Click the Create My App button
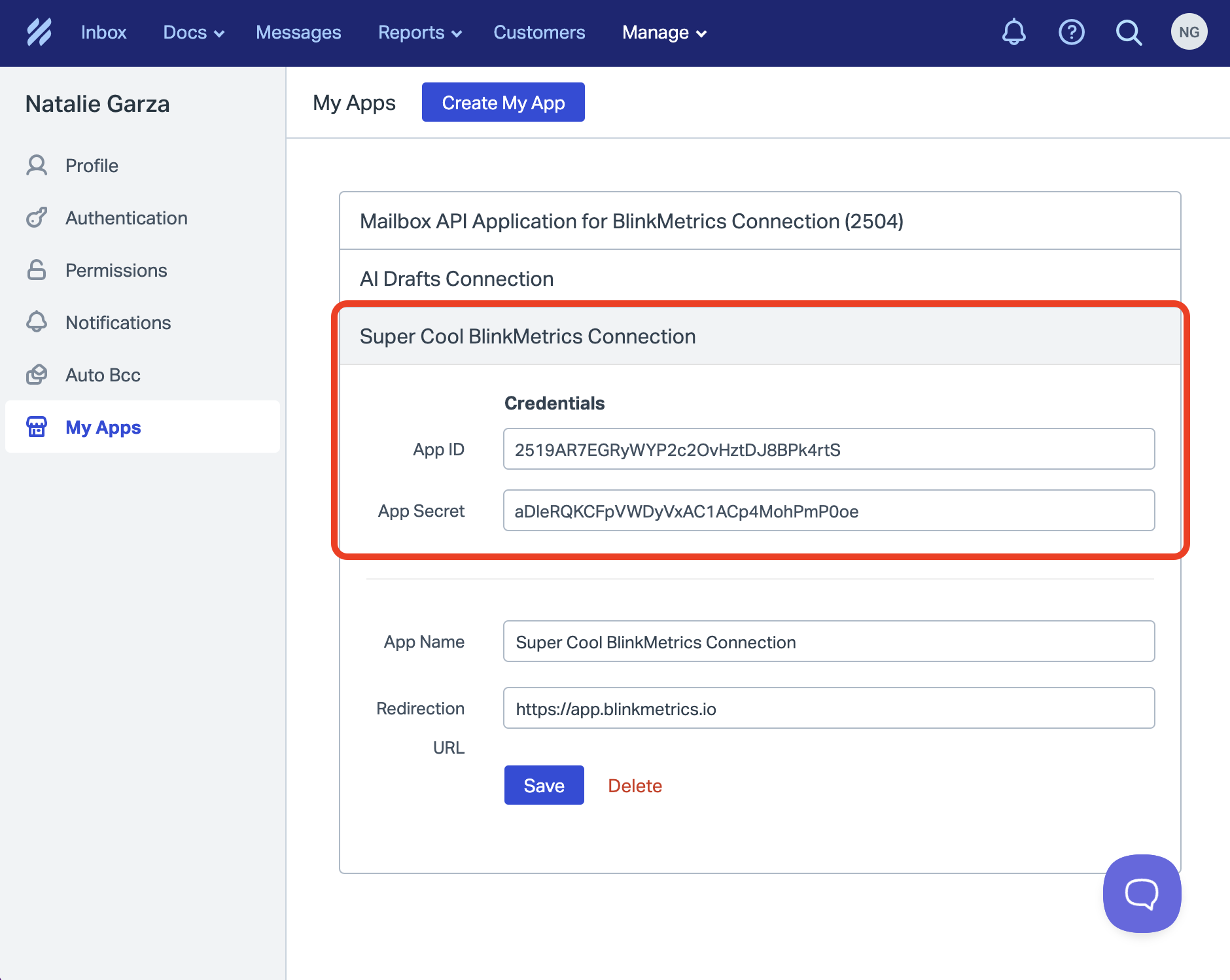The image size is (1230, 980). [502, 102]
